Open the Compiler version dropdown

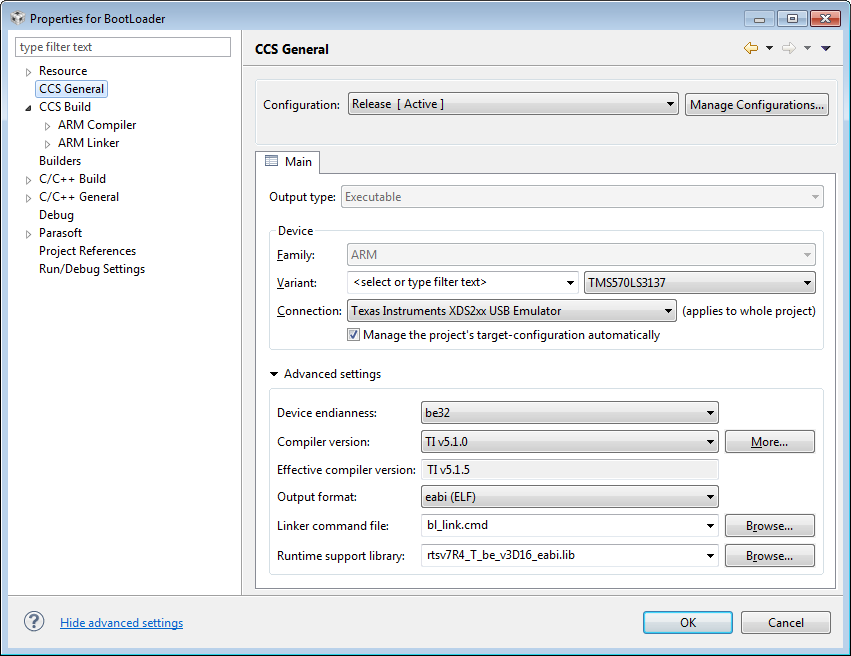(x=569, y=442)
